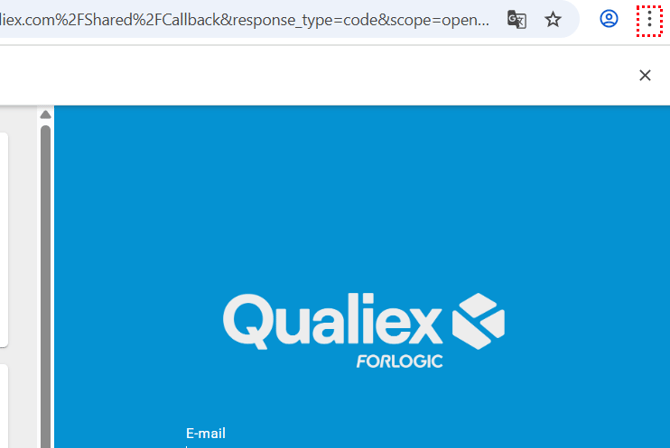This screenshot has height=448, width=670.
Task: Click the lower white card on left
Action: pyautogui.click(x=3, y=406)
